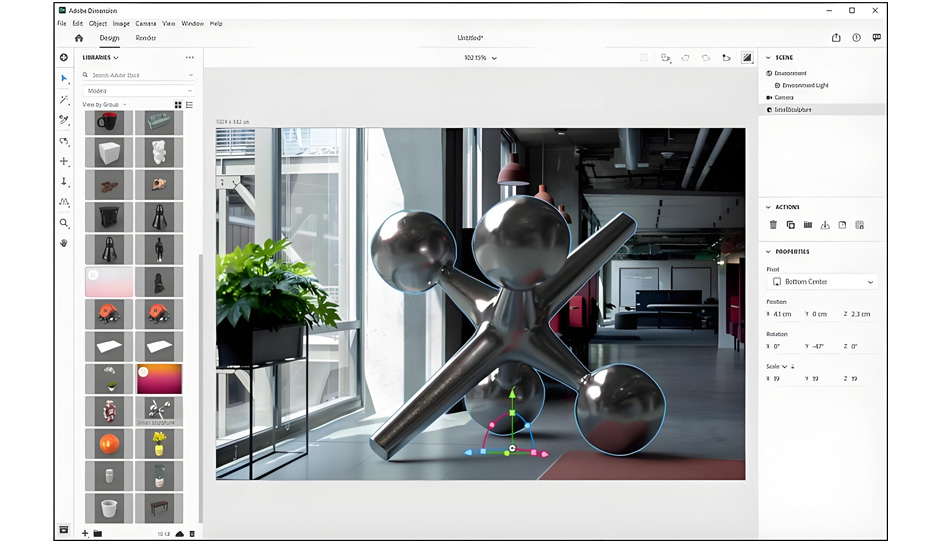
Task: Open the Pivot Bottom Center dropdown
Action: (x=822, y=282)
